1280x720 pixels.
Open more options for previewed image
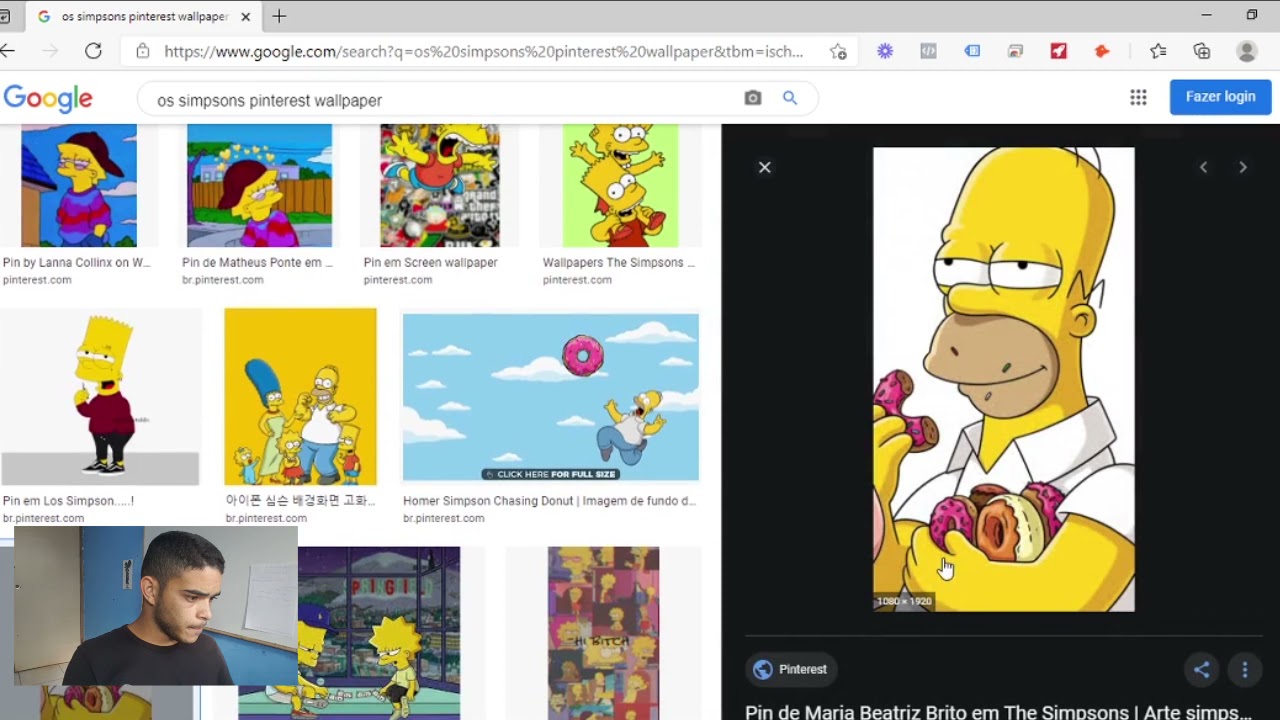point(1245,669)
